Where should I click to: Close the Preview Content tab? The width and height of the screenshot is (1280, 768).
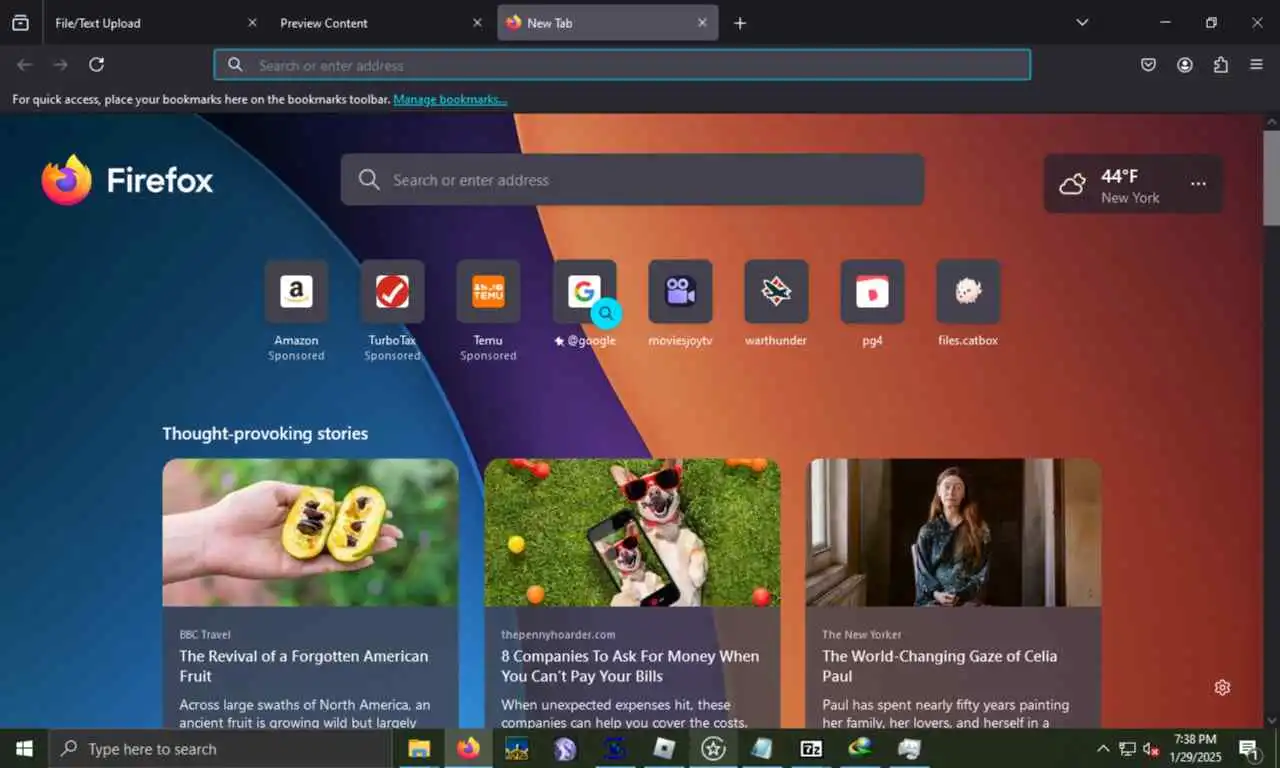[477, 22]
